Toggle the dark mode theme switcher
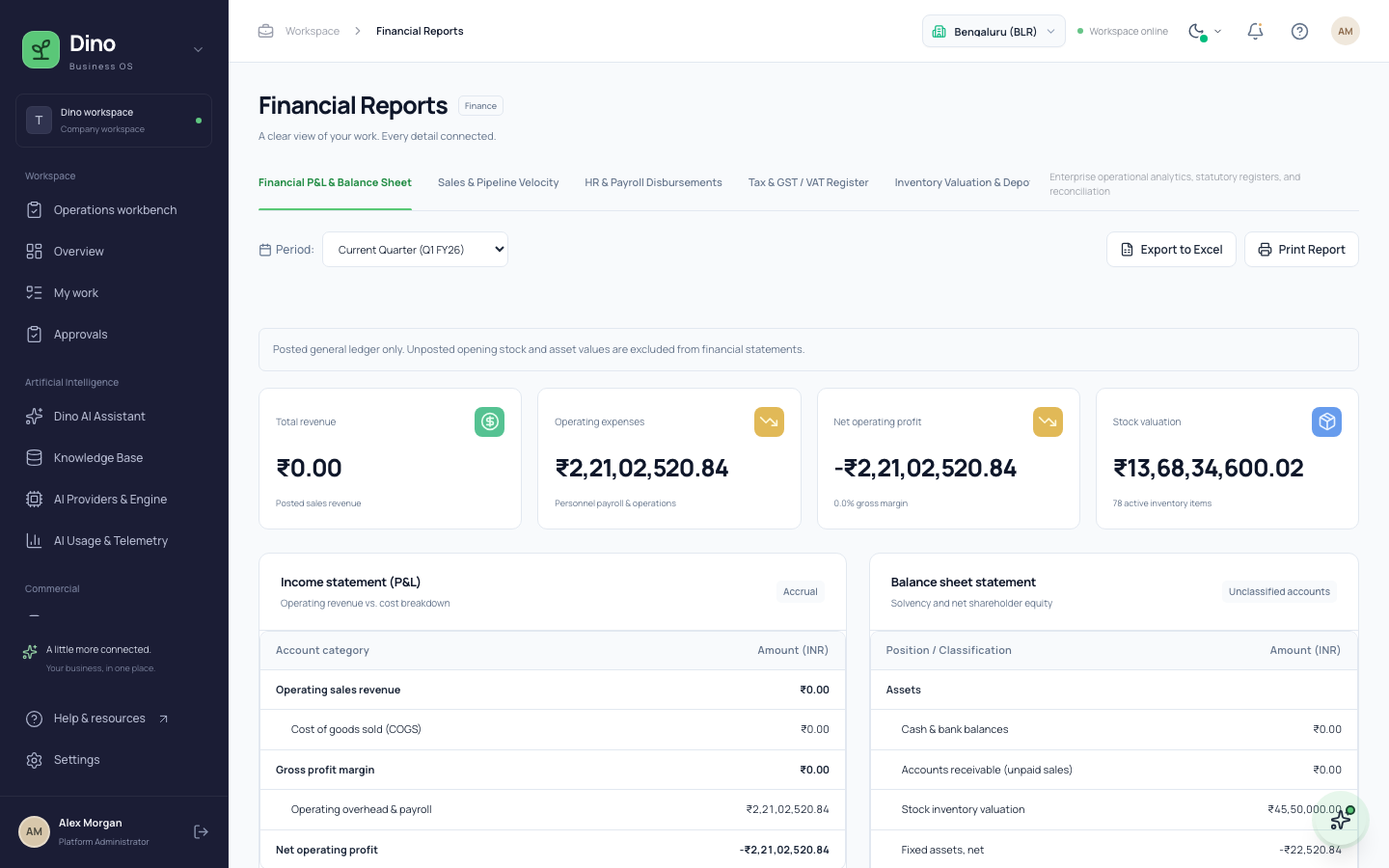 pyautogui.click(x=1205, y=31)
